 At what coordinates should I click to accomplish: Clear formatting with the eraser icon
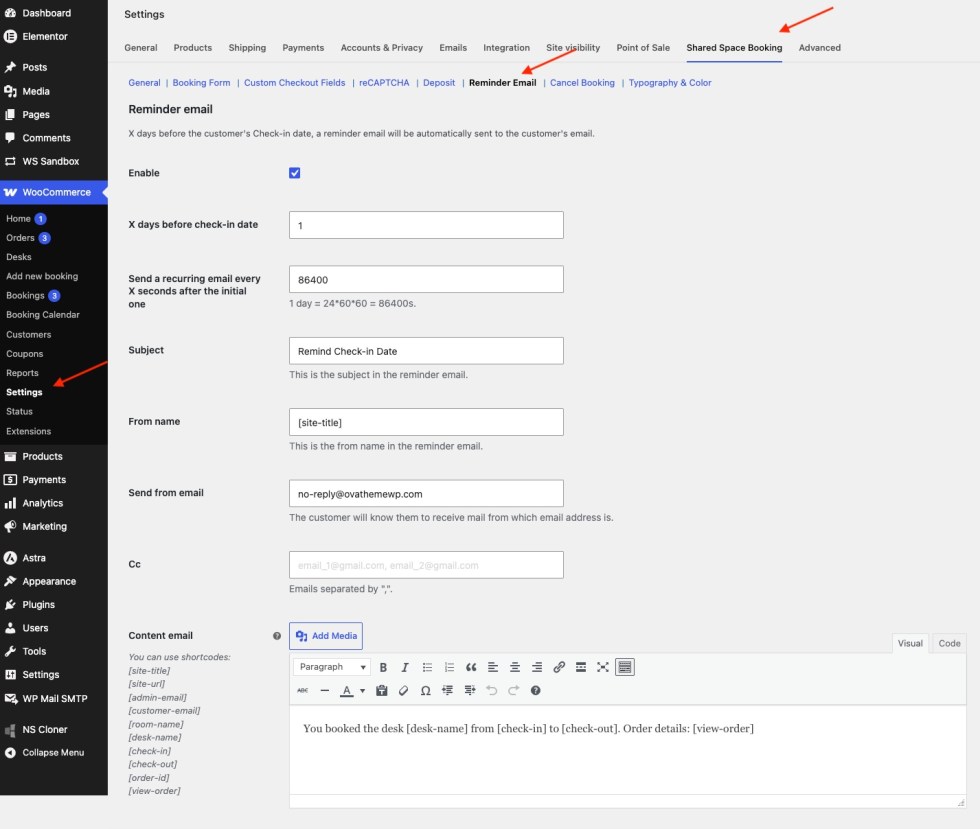point(403,690)
